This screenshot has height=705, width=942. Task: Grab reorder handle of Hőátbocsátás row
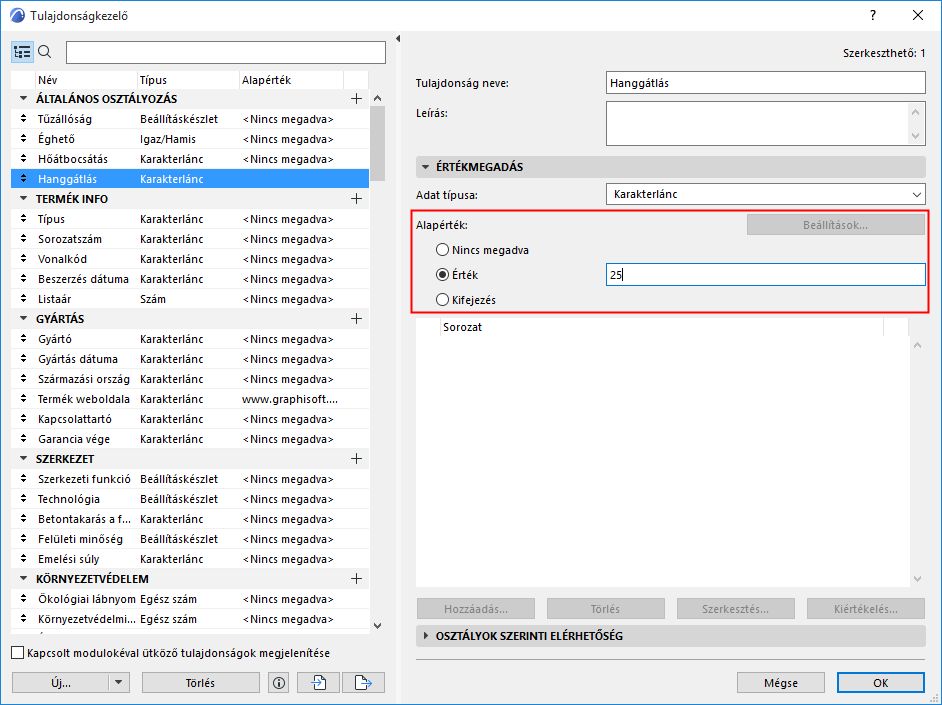coord(23,159)
